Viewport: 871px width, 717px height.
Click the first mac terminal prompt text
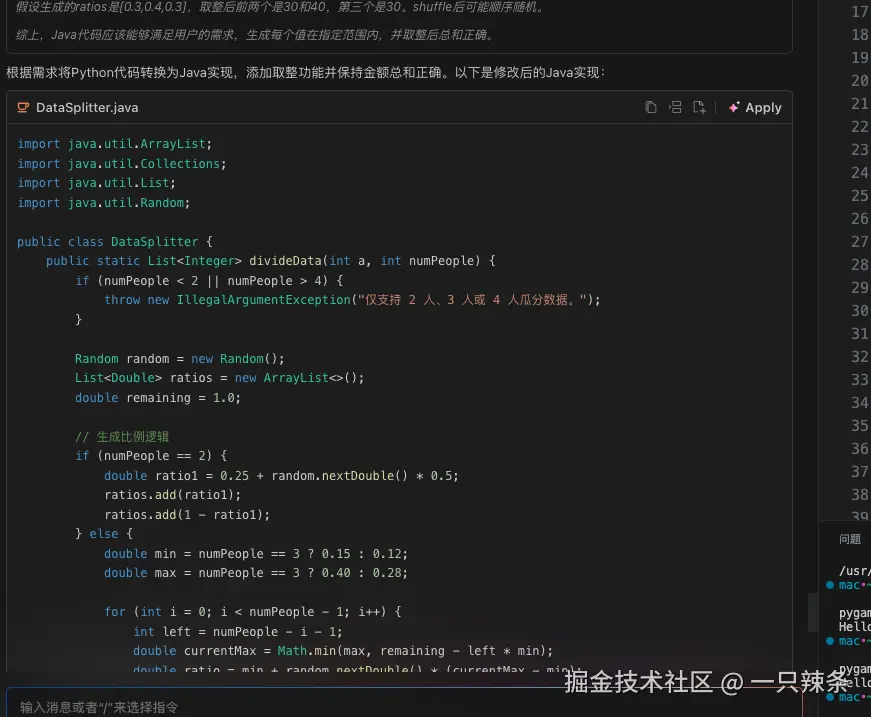point(847,585)
